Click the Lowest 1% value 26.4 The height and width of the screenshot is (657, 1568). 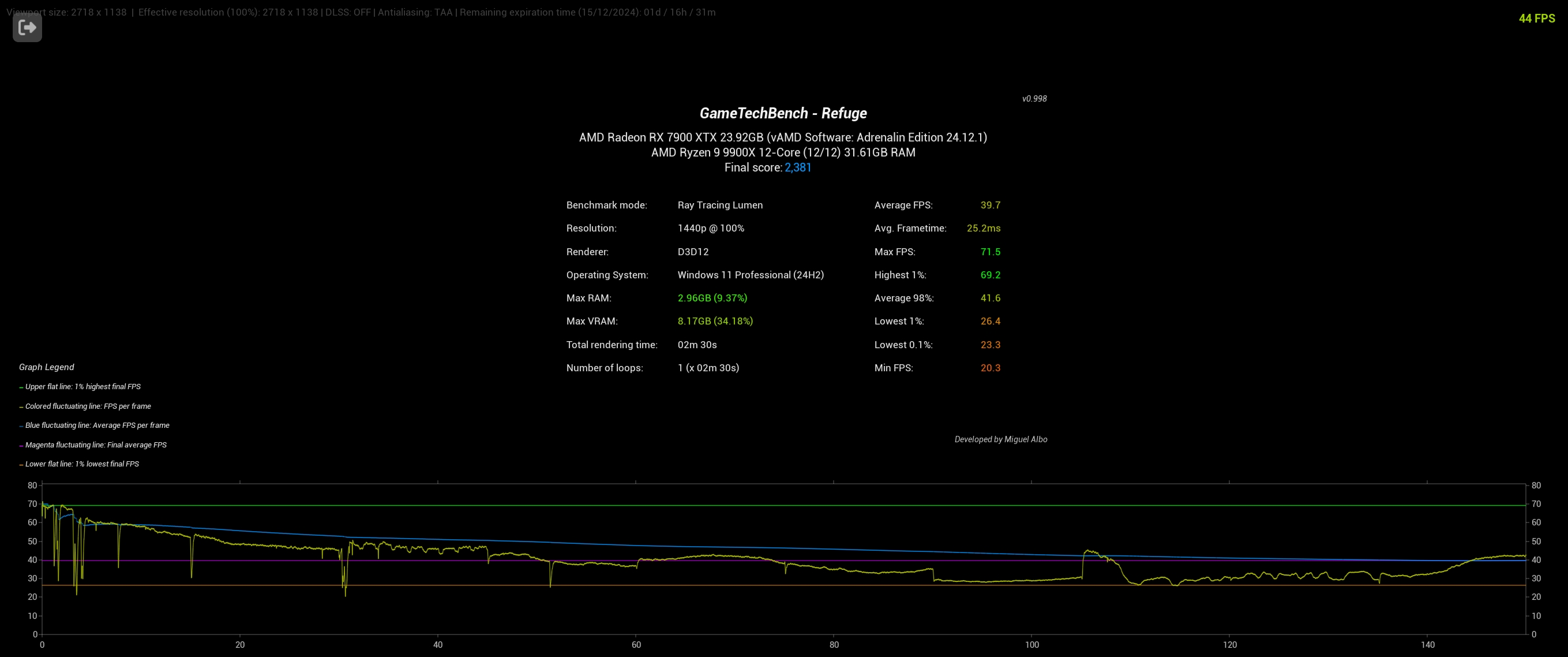point(991,321)
